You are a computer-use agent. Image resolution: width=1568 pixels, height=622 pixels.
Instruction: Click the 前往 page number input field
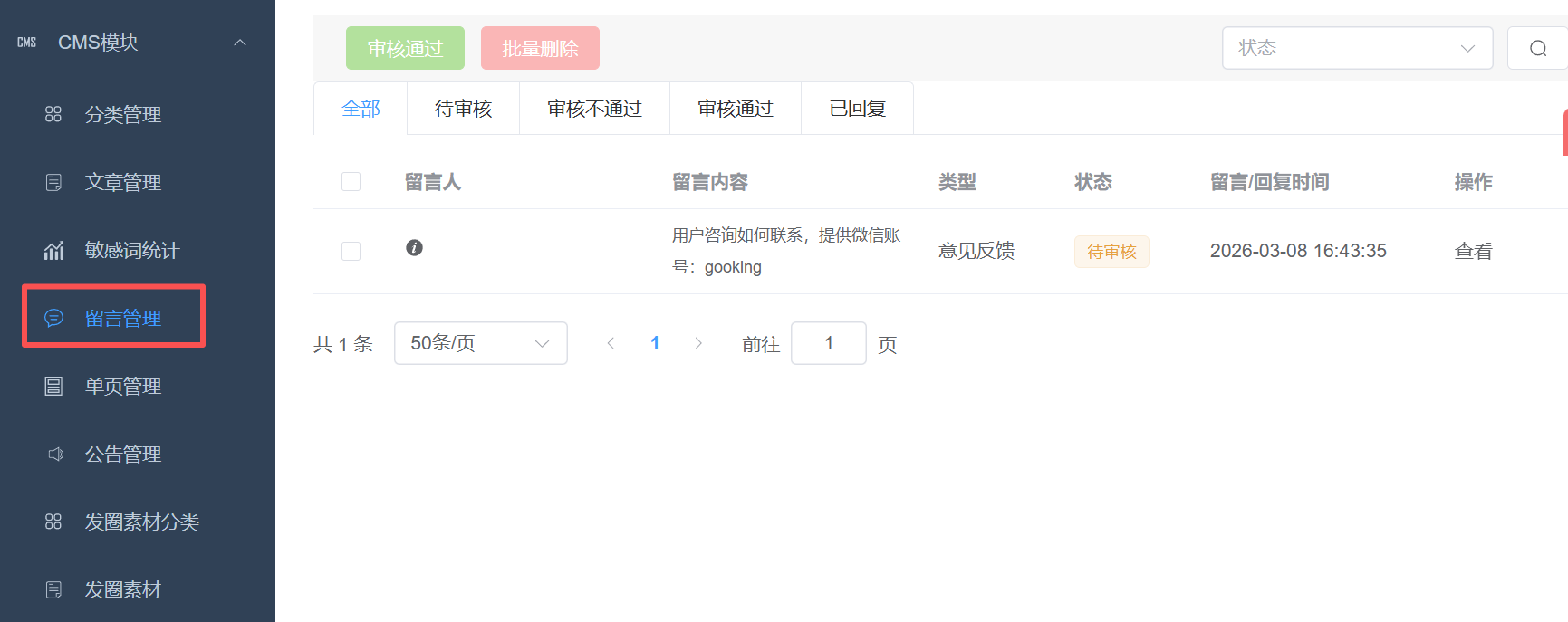[x=828, y=343]
